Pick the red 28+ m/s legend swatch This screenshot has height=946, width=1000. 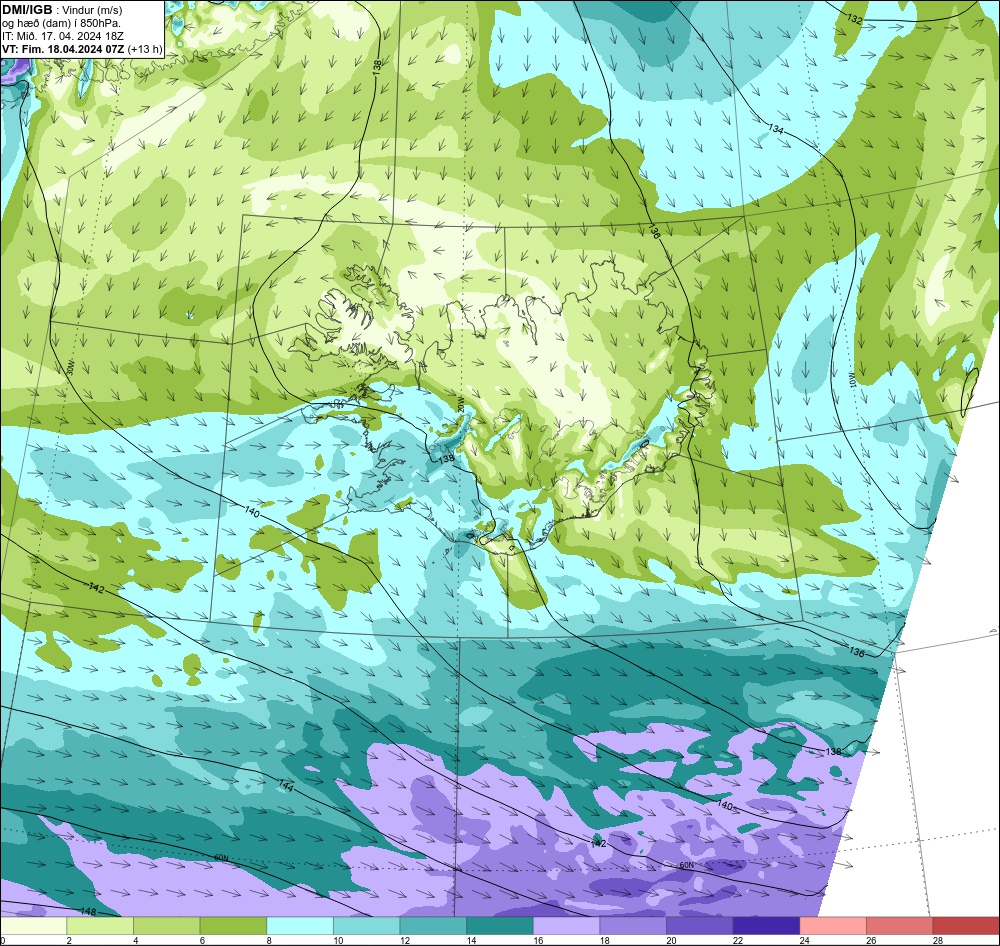coord(966,926)
